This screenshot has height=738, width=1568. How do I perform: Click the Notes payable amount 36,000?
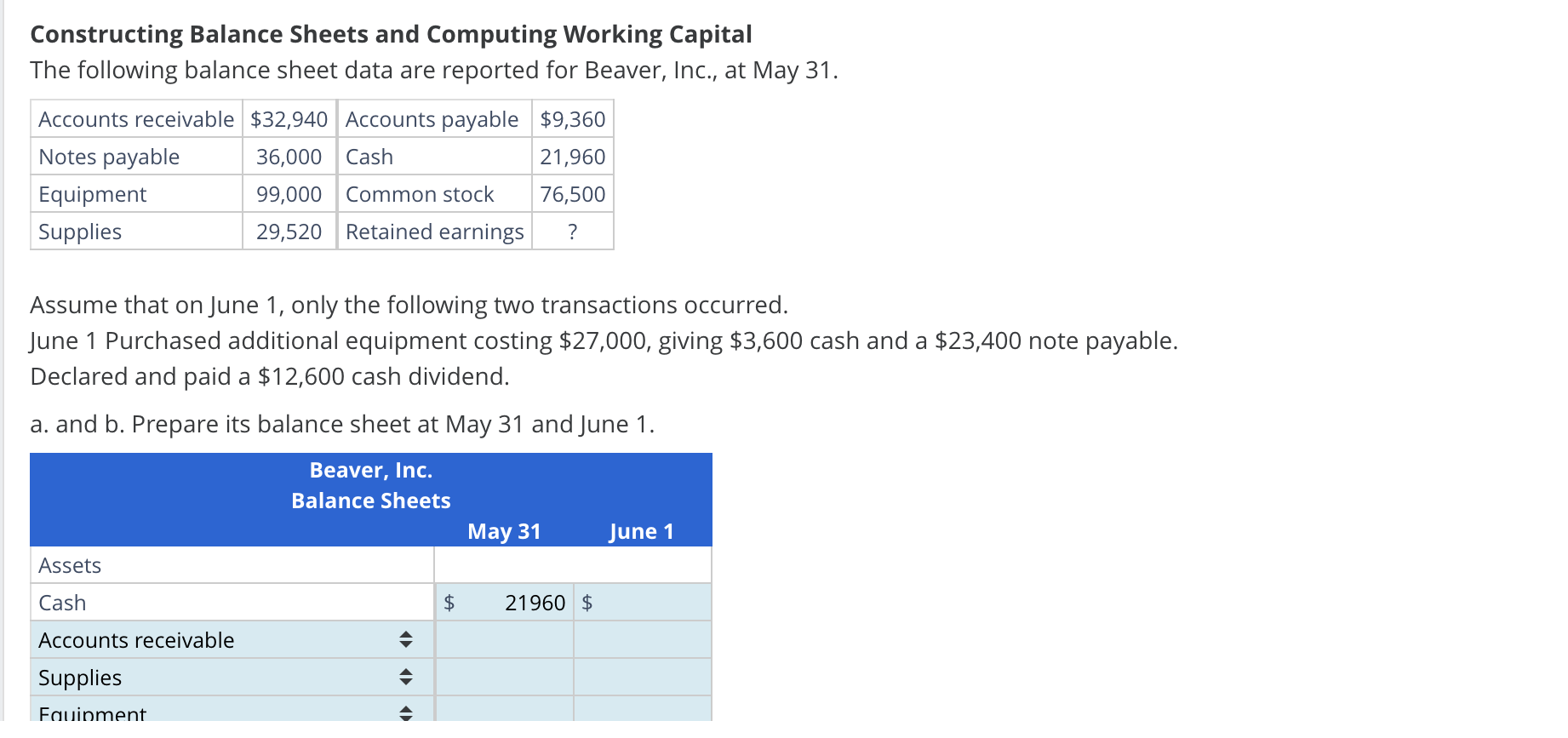(288, 157)
